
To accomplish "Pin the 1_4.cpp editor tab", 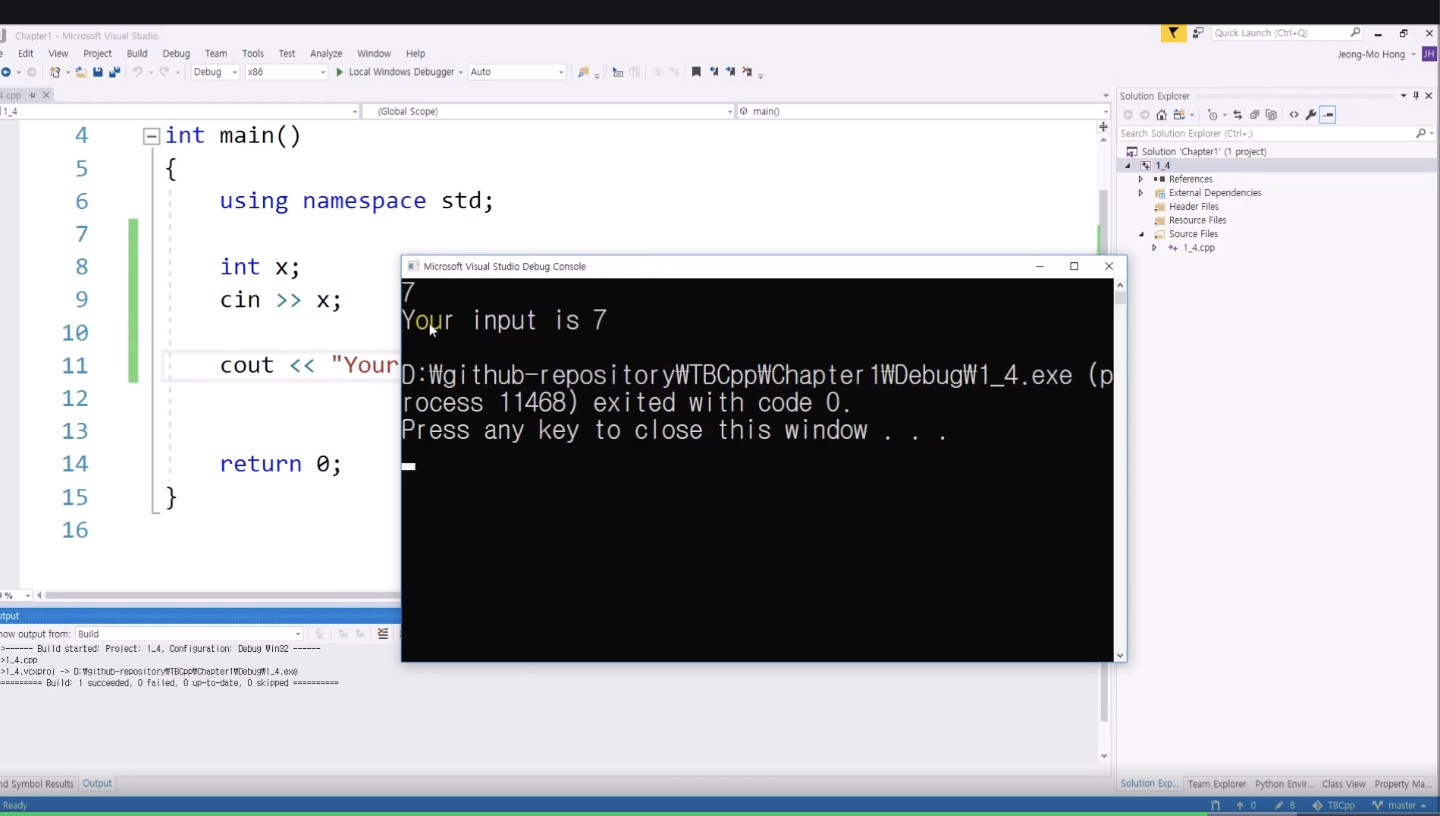I will (x=32, y=95).
